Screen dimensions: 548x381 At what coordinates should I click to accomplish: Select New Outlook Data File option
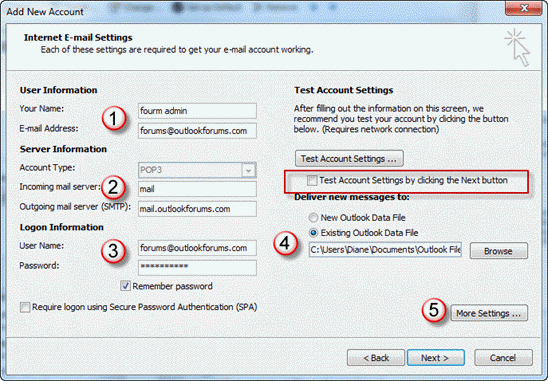click(313, 217)
